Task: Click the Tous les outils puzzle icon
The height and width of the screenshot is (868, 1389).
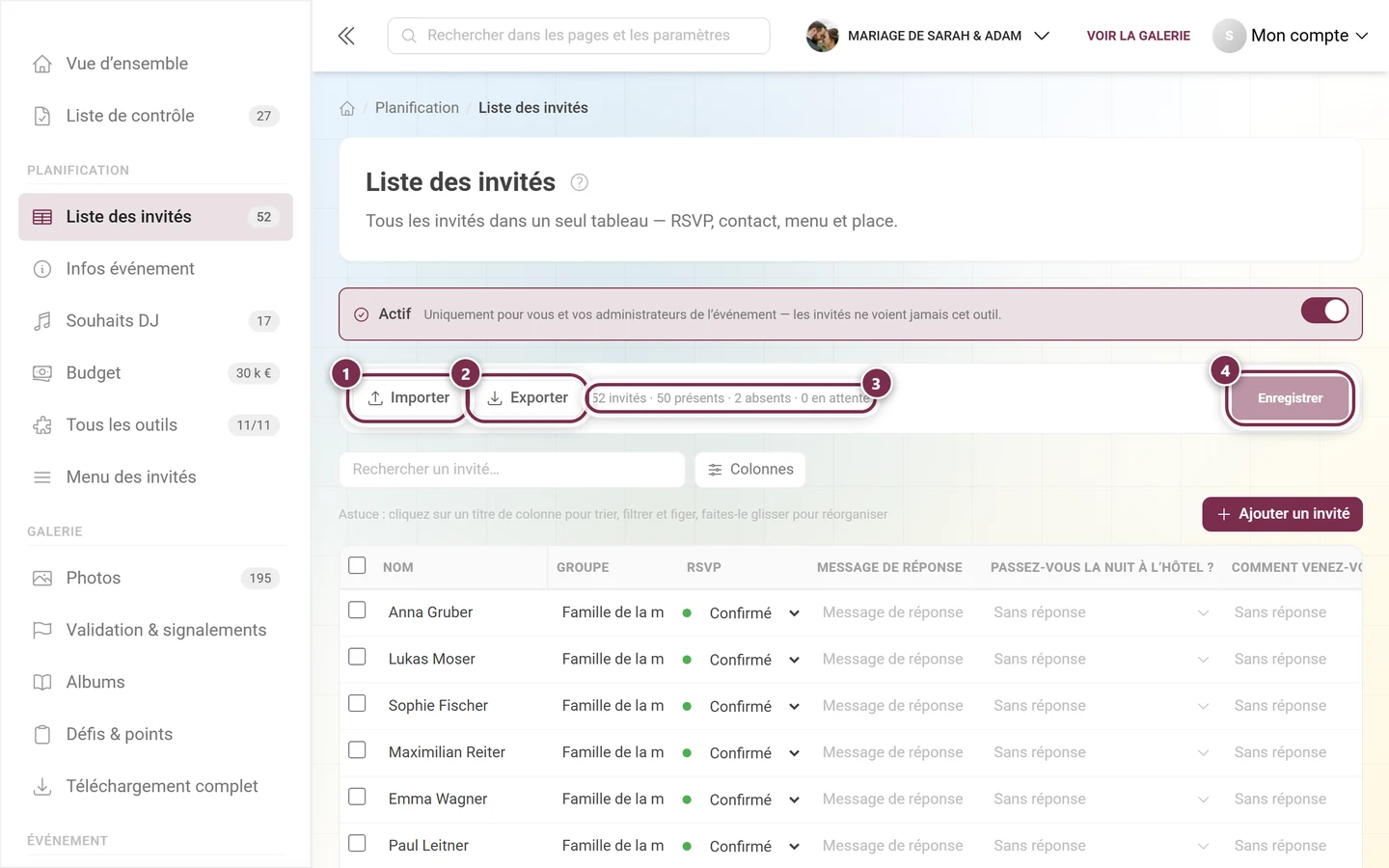Action: (42, 425)
